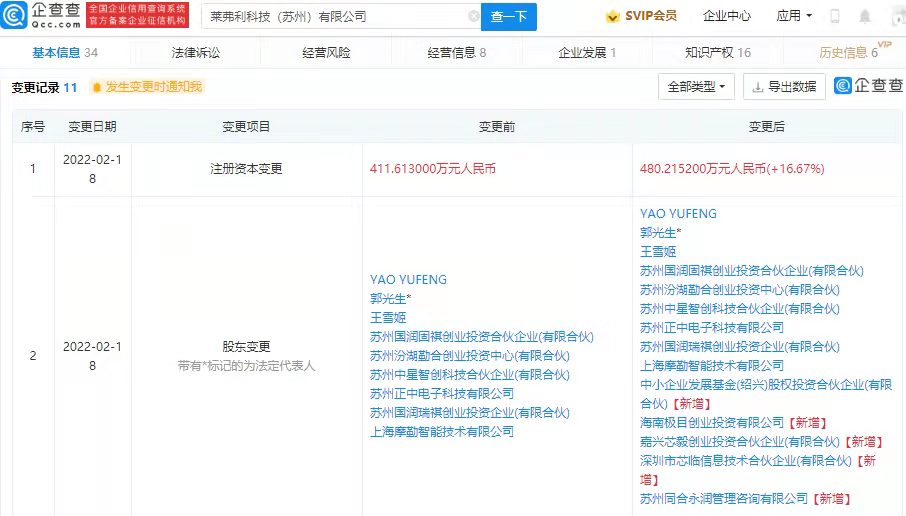This screenshot has width=906, height=516.
Task: Click the bell icon beside 发生变更时通知我
Action: 96,87
